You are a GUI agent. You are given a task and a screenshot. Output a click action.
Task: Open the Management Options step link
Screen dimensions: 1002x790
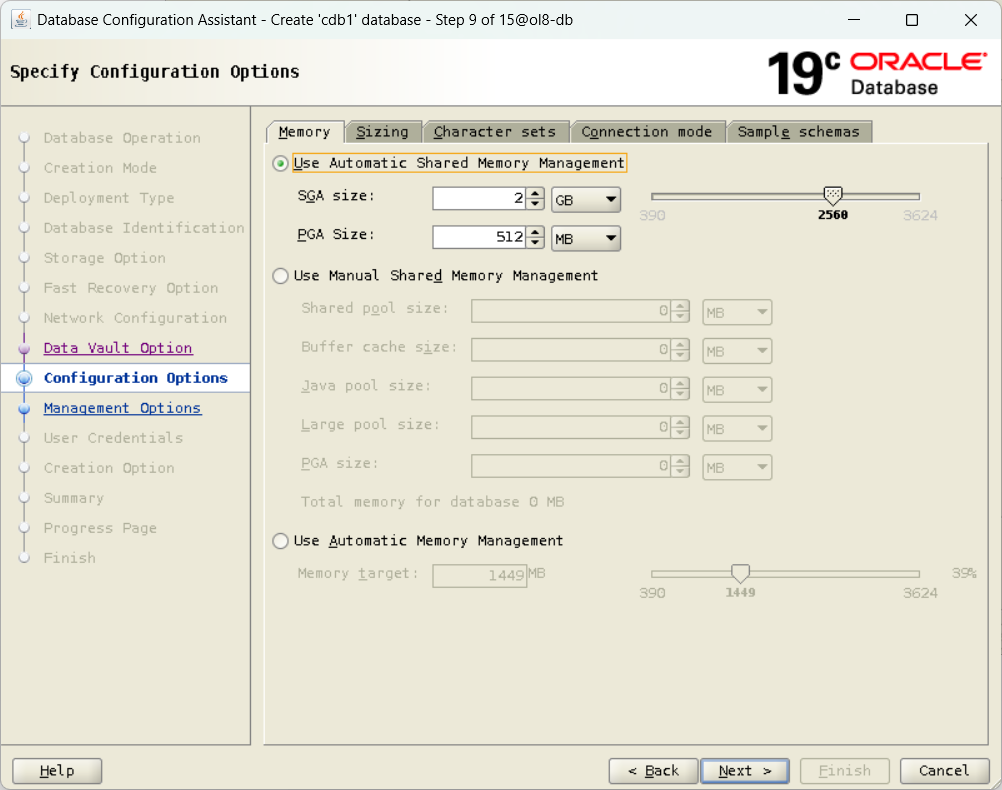coord(123,408)
